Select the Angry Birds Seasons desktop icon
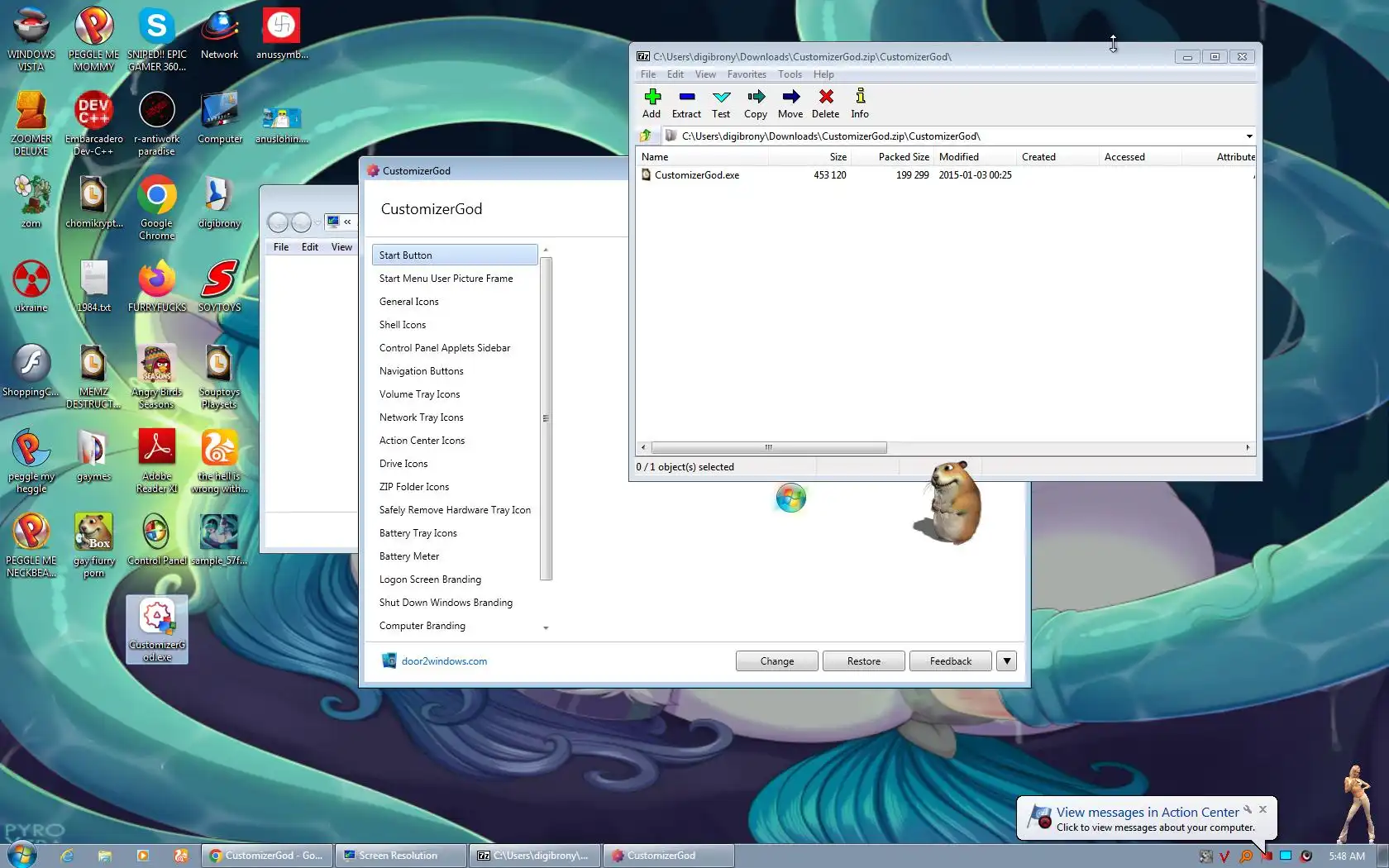The image size is (1389, 868). pyautogui.click(x=156, y=377)
